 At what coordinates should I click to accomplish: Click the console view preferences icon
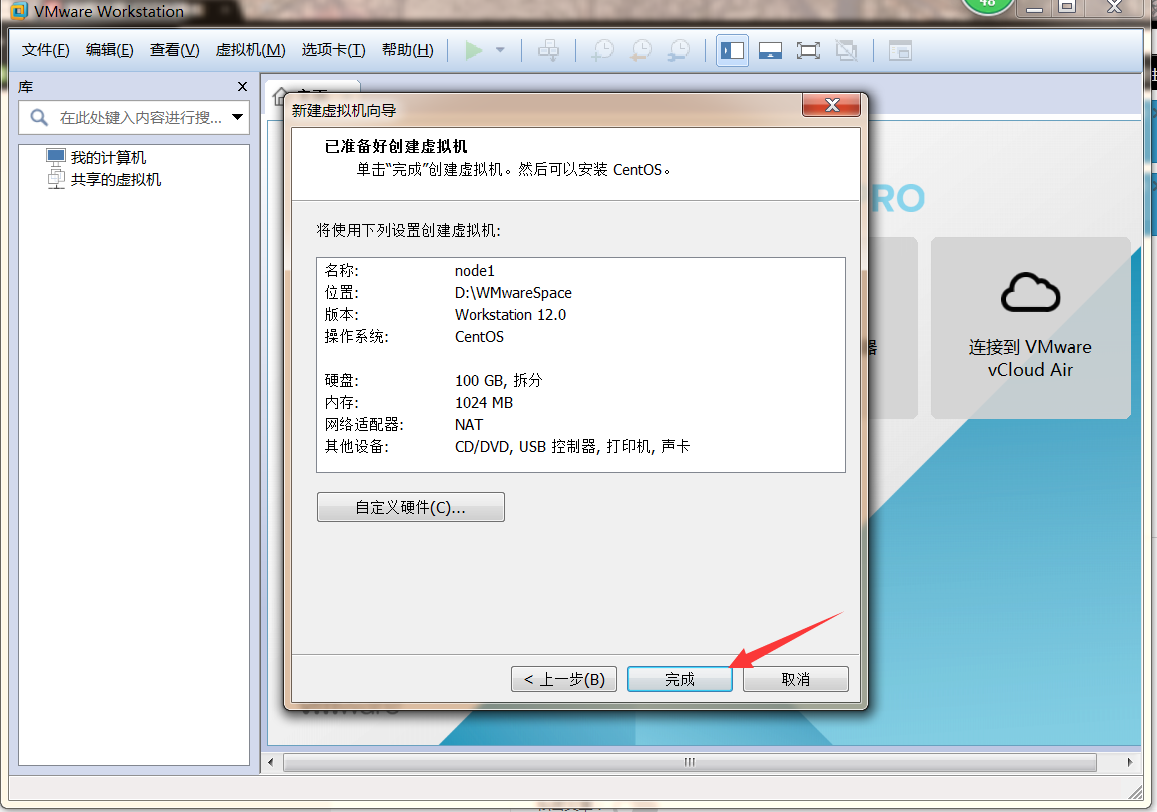pos(900,50)
